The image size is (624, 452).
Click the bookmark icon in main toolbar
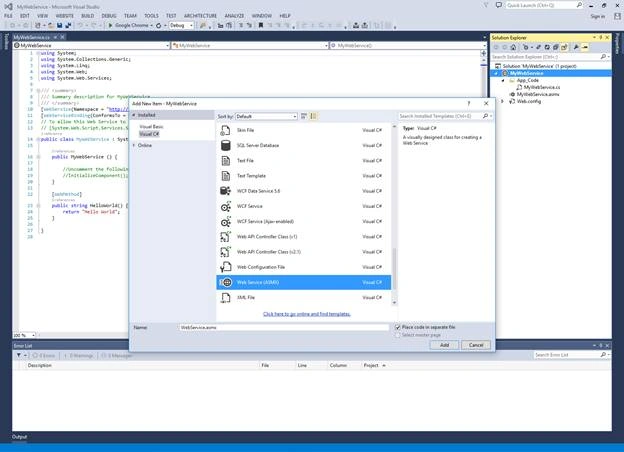point(261,25)
